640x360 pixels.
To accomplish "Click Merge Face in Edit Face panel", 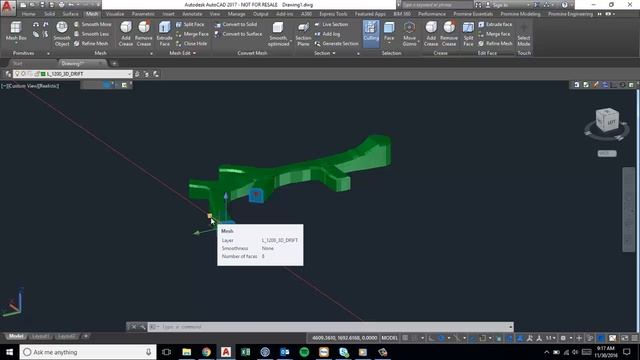I will [494, 34].
